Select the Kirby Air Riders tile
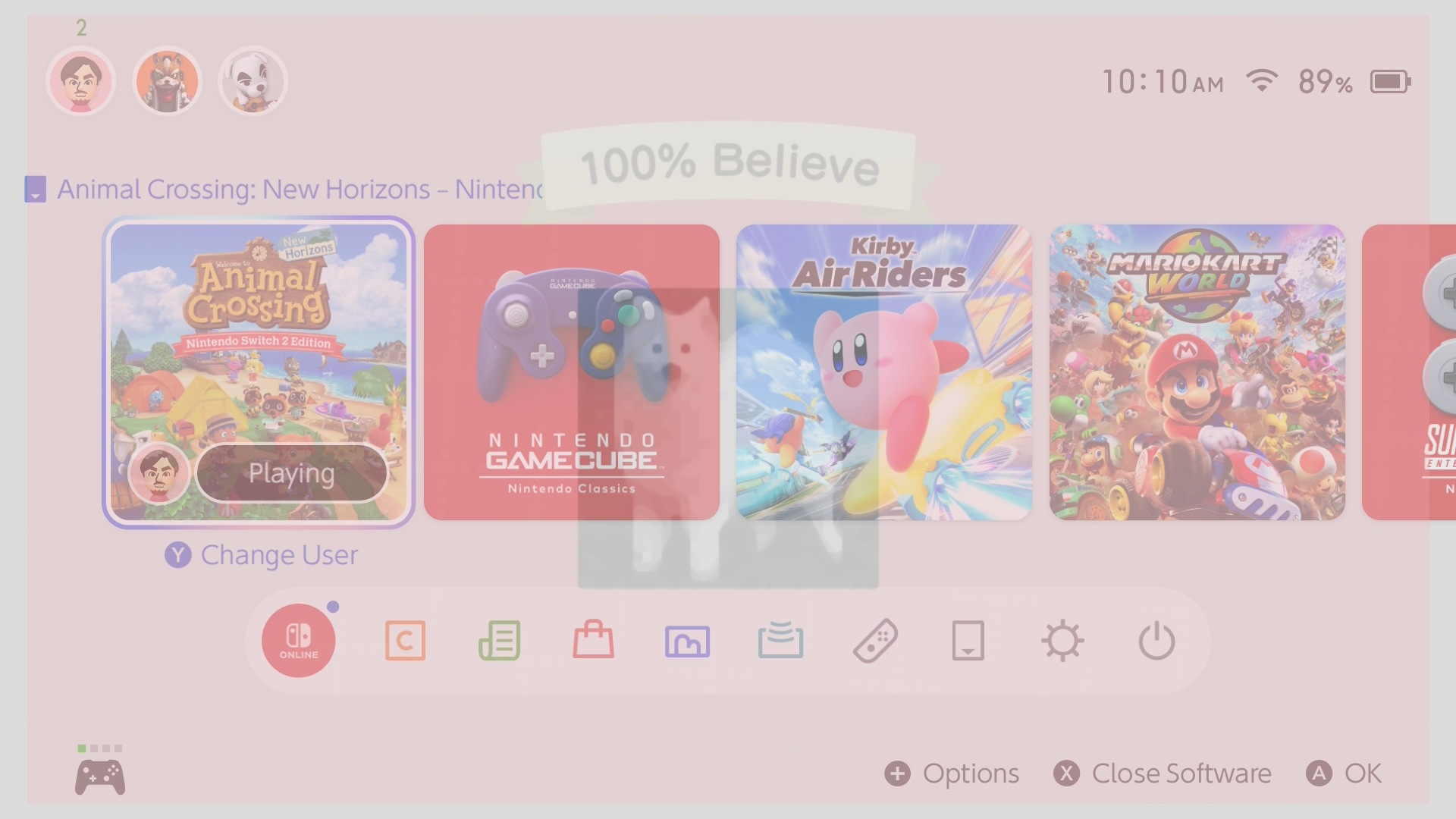The image size is (1456, 819). pos(884,372)
